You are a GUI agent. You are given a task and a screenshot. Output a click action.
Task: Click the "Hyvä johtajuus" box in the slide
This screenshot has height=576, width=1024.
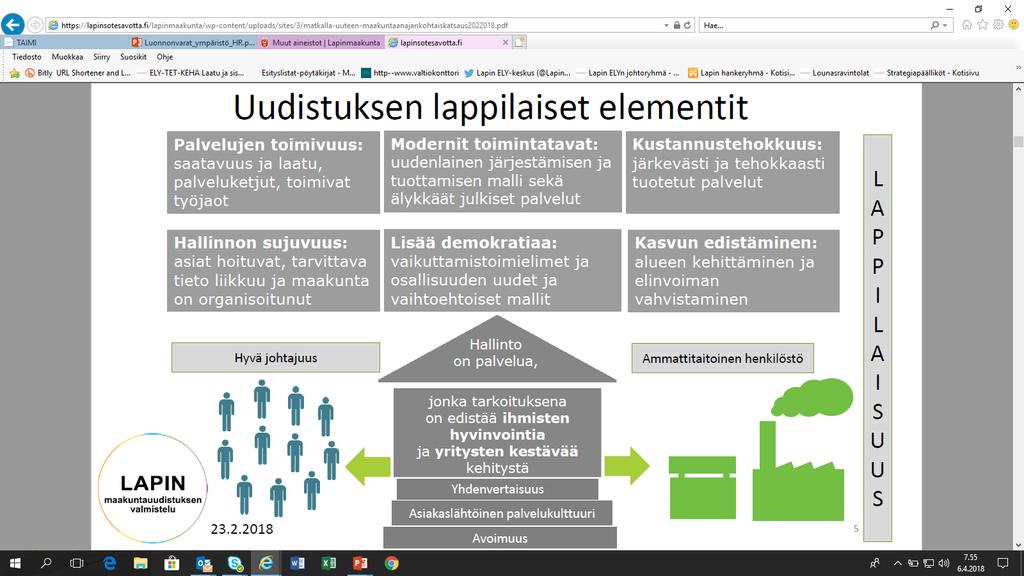point(276,358)
